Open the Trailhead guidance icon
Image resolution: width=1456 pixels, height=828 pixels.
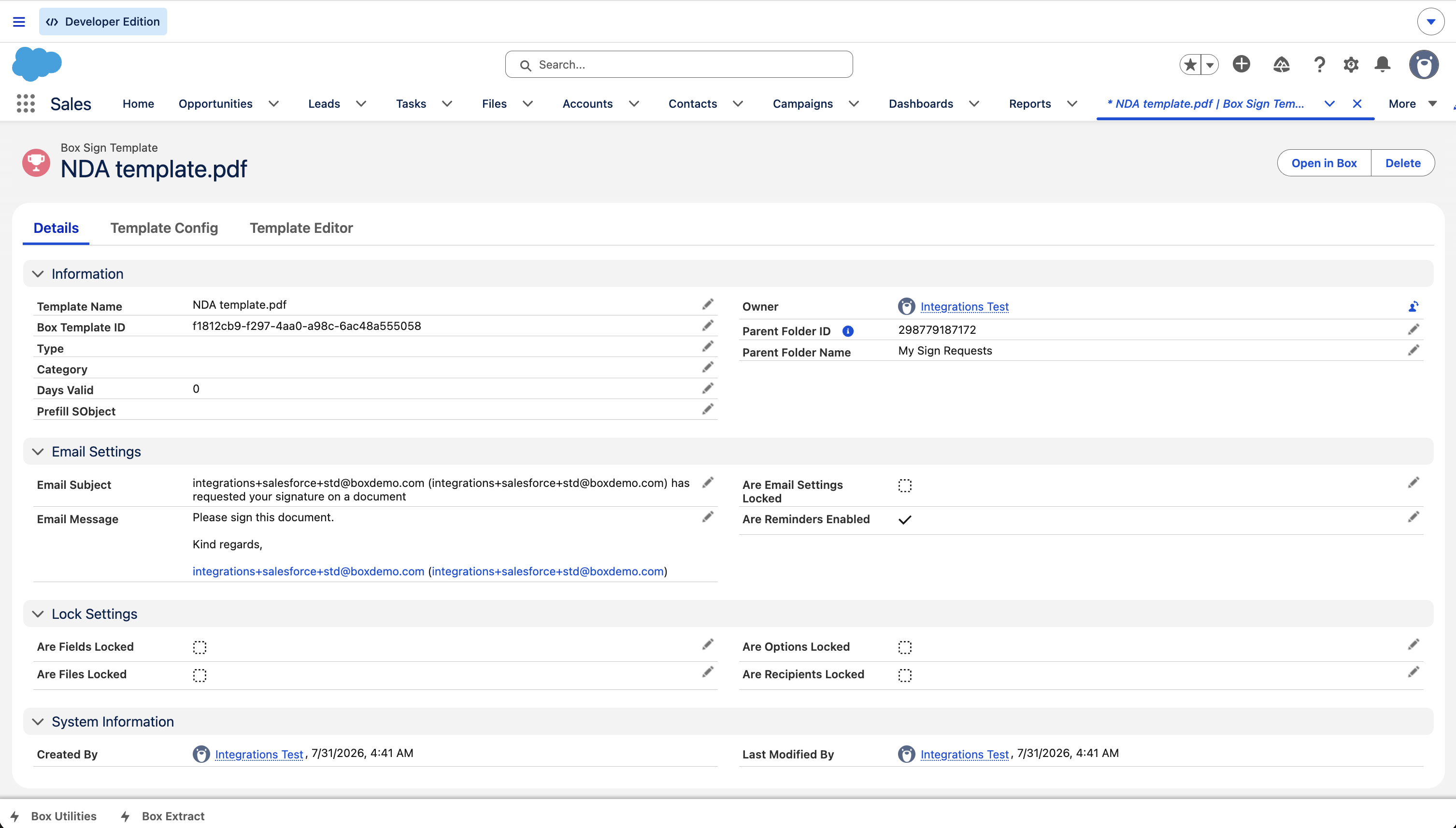pos(1281,64)
